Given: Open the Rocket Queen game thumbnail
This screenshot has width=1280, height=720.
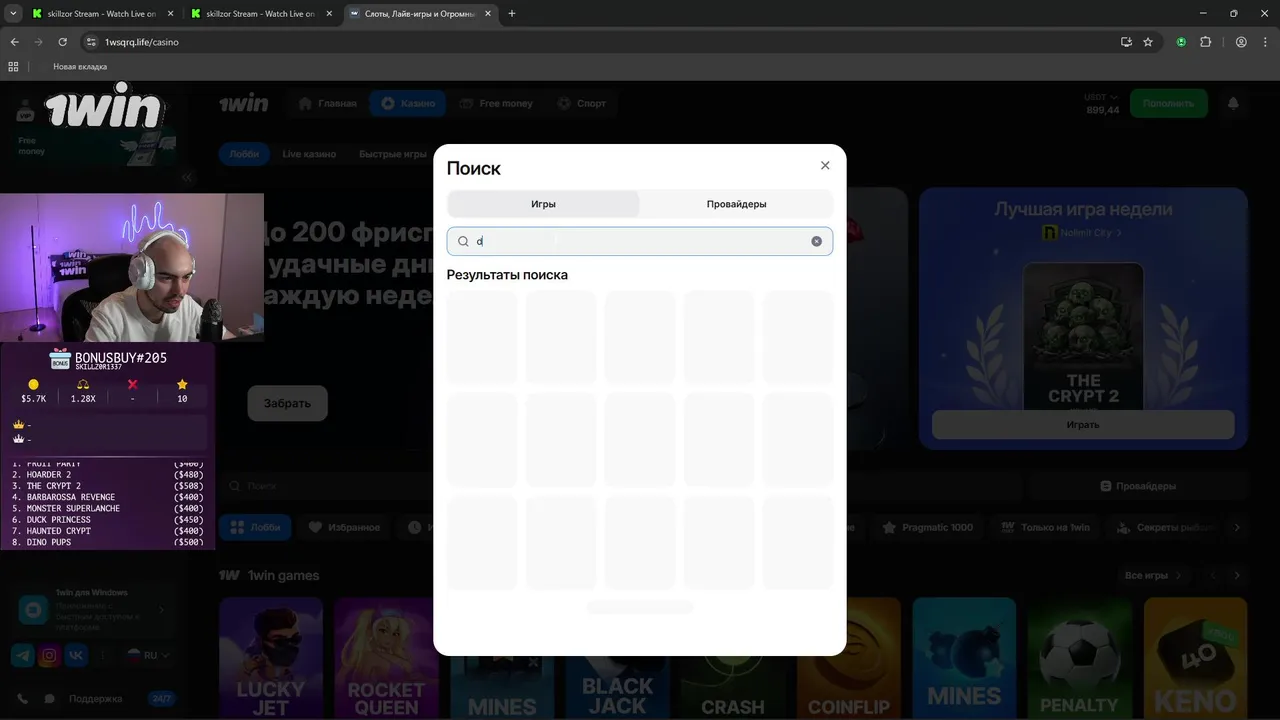Looking at the screenshot, I should pyautogui.click(x=386, y=658).
